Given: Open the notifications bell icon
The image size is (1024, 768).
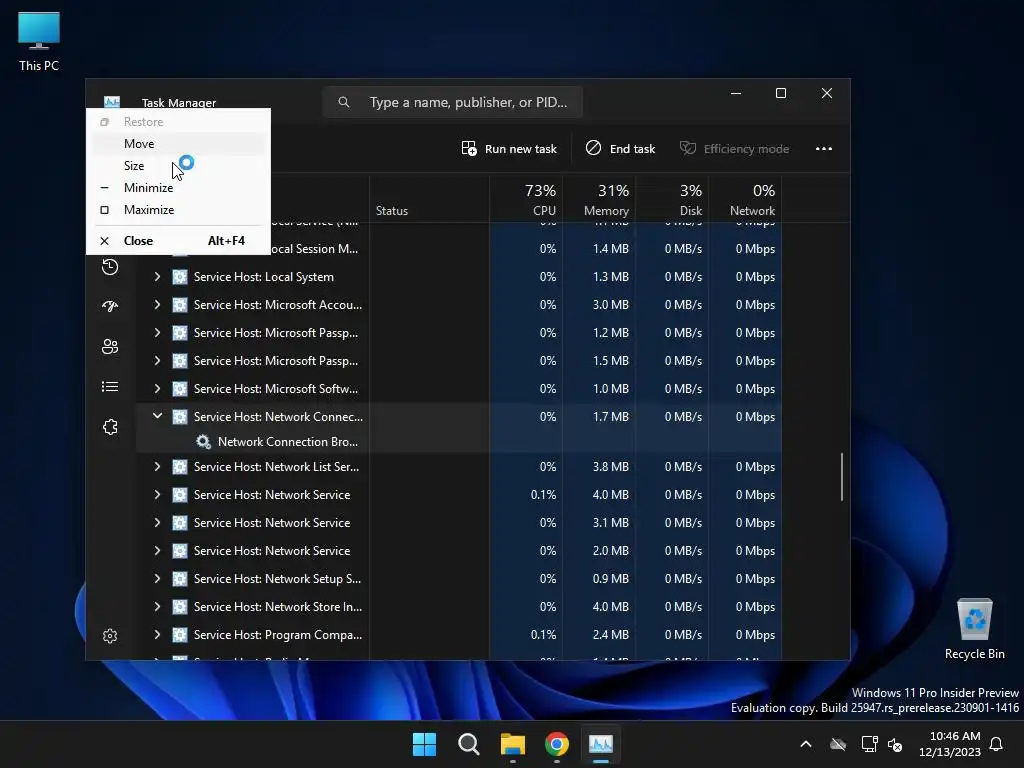Looking at the screenshot, I should point(997,744).
